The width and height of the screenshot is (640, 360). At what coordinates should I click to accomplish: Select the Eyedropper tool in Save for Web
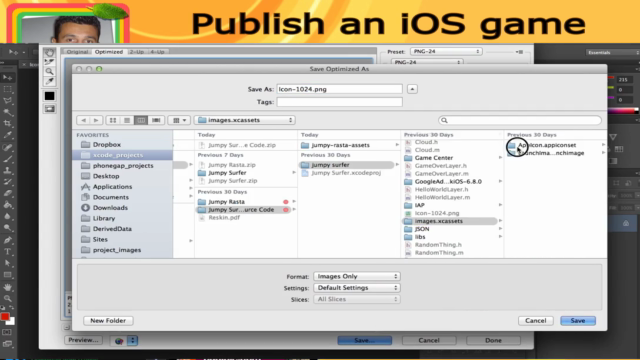pyautogui.click(x=49, y=82)
